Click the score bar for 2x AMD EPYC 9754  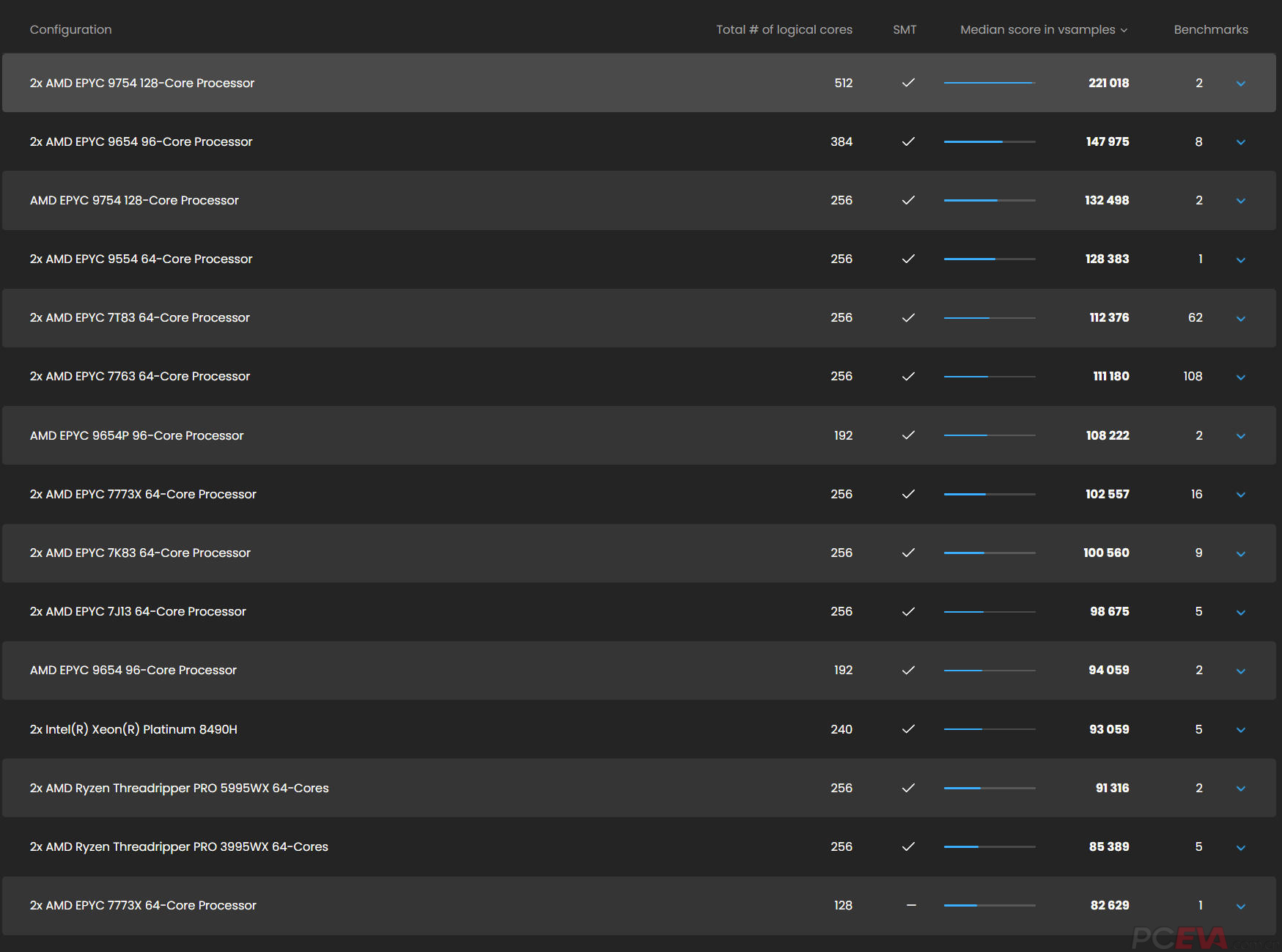point(989,83)
